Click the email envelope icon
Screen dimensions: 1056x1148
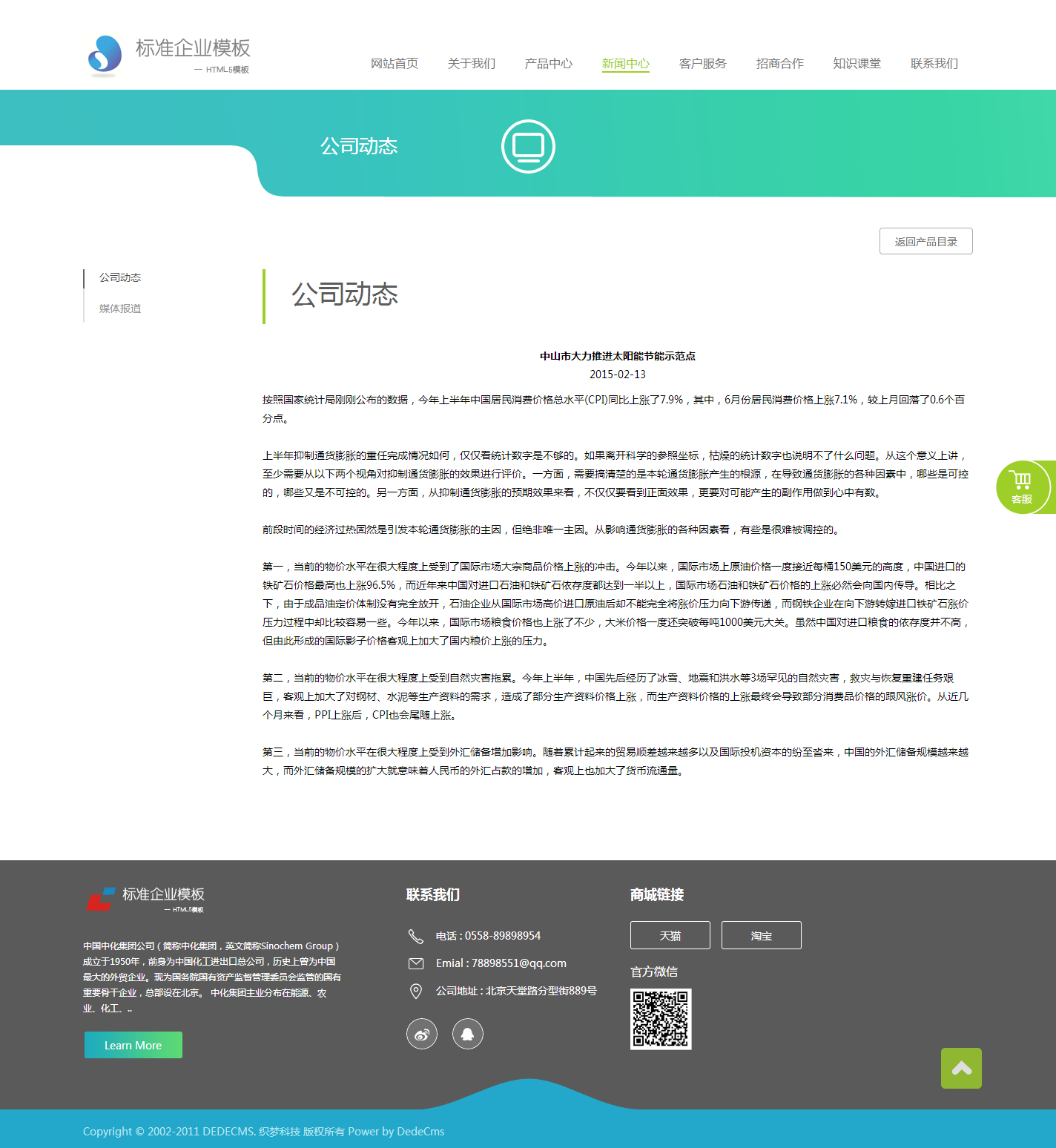pos(416,963)
